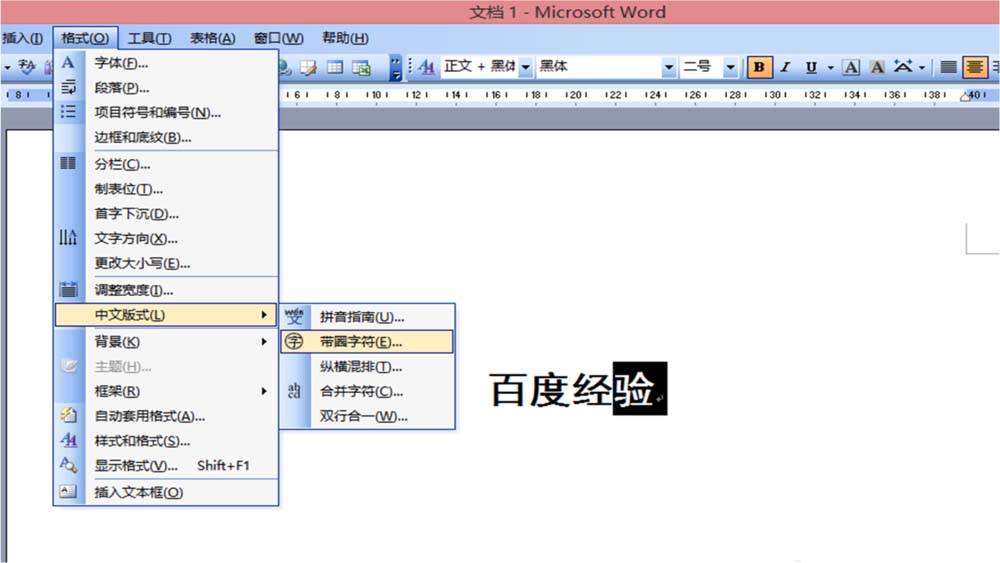Screen dimensions: 1000x563
Task: Open 拼音指南 phonetic guide
Action: 361,317
